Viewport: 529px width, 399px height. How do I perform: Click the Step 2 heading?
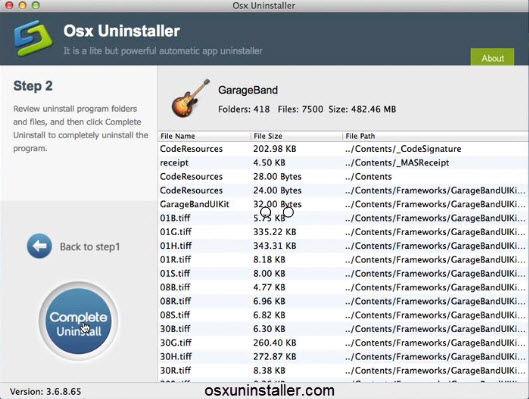pos(33,86)
